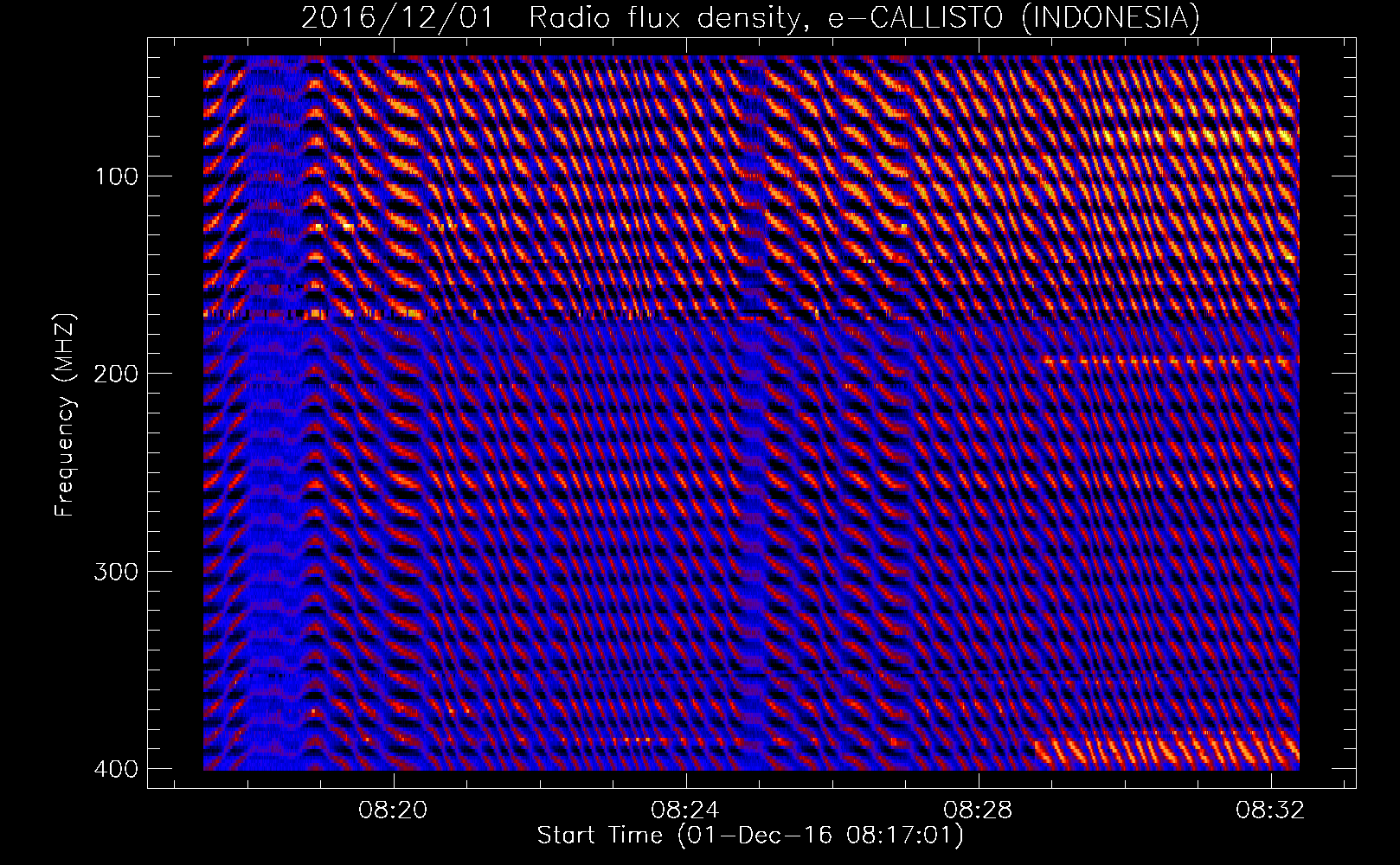Click the 200 frequency tick label
This screenshot has height=865, width=1400.
[x=115, y=373]
